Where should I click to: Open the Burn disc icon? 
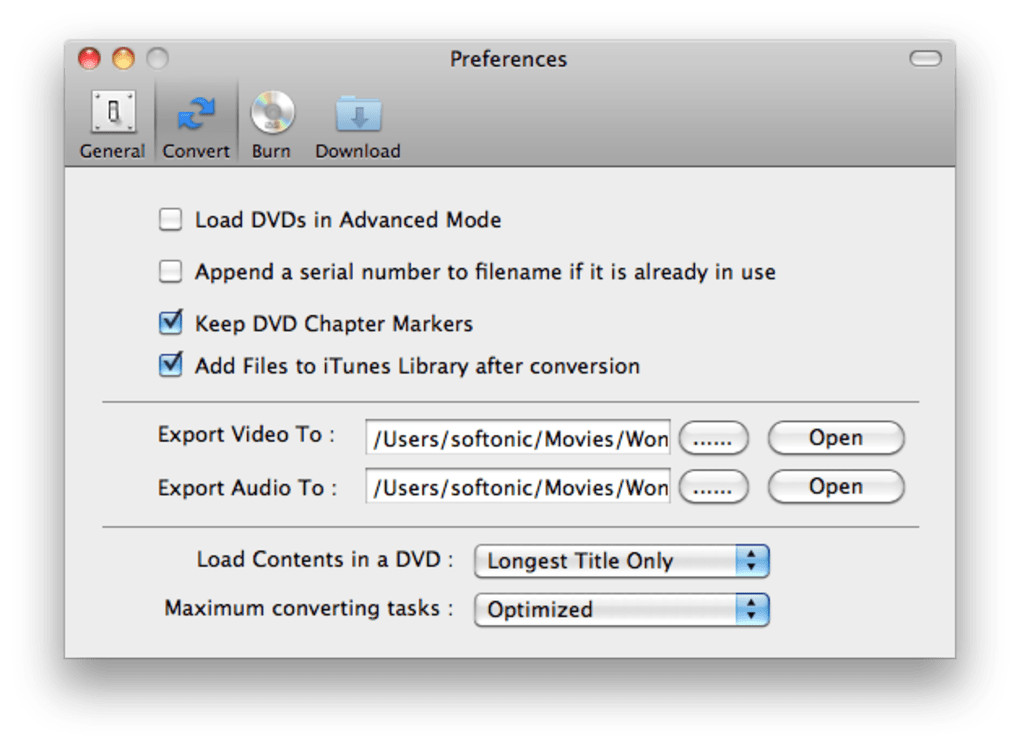pos(272,112)
